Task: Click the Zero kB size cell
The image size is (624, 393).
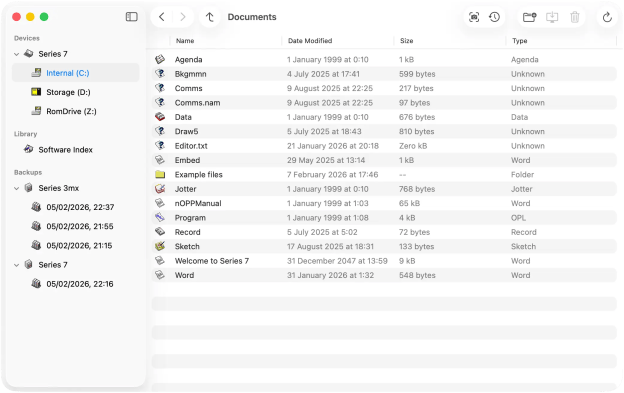Action: 413,146
